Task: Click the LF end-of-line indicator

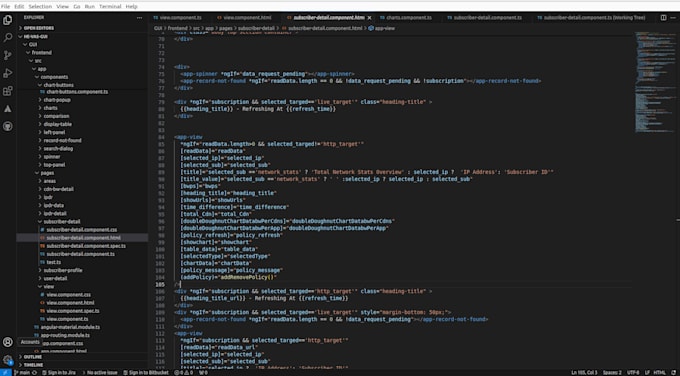Action: tap(647, 373)
